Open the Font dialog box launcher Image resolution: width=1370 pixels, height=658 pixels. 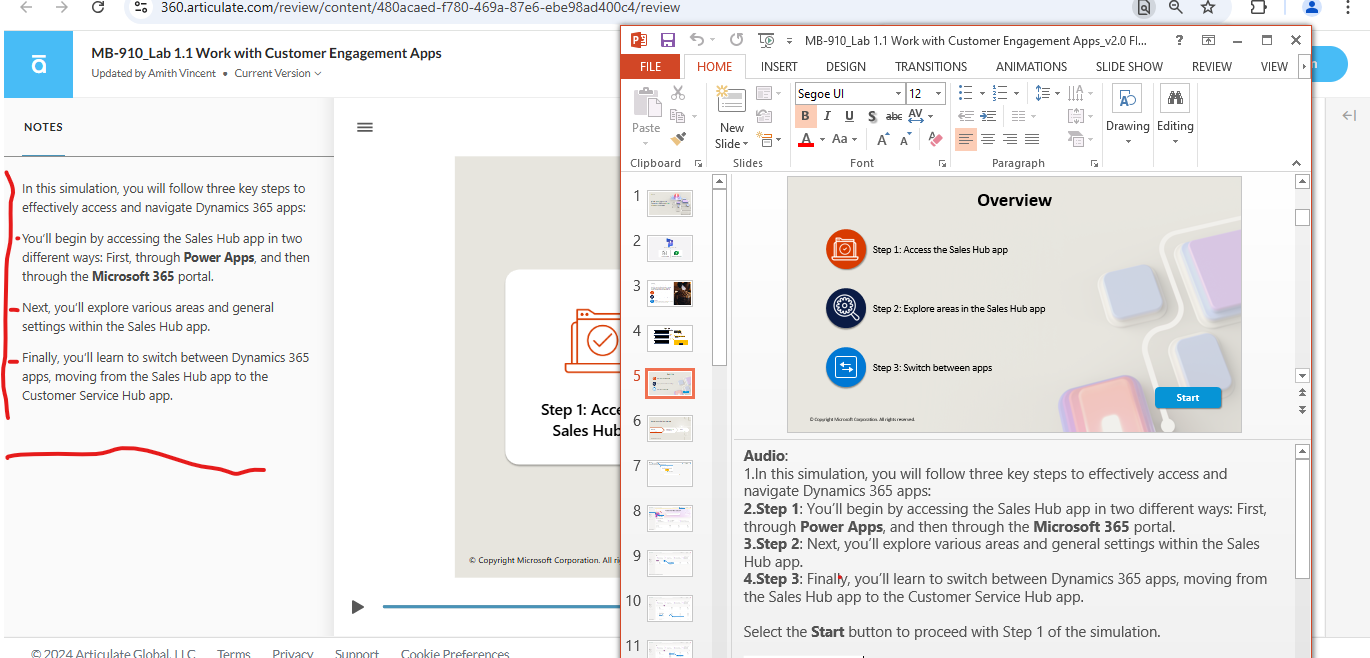(x=941, y=163)
